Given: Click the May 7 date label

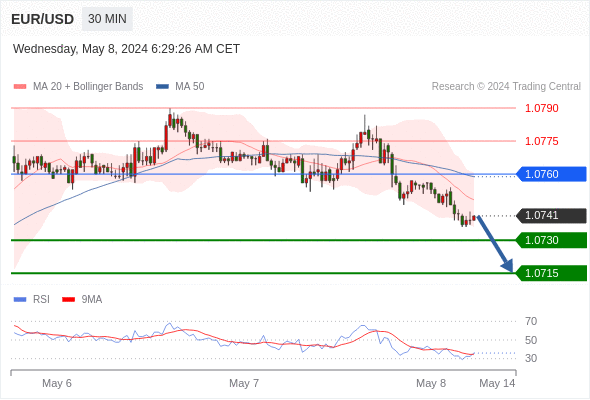Looking at the screenshot, I should pos(244,383).
